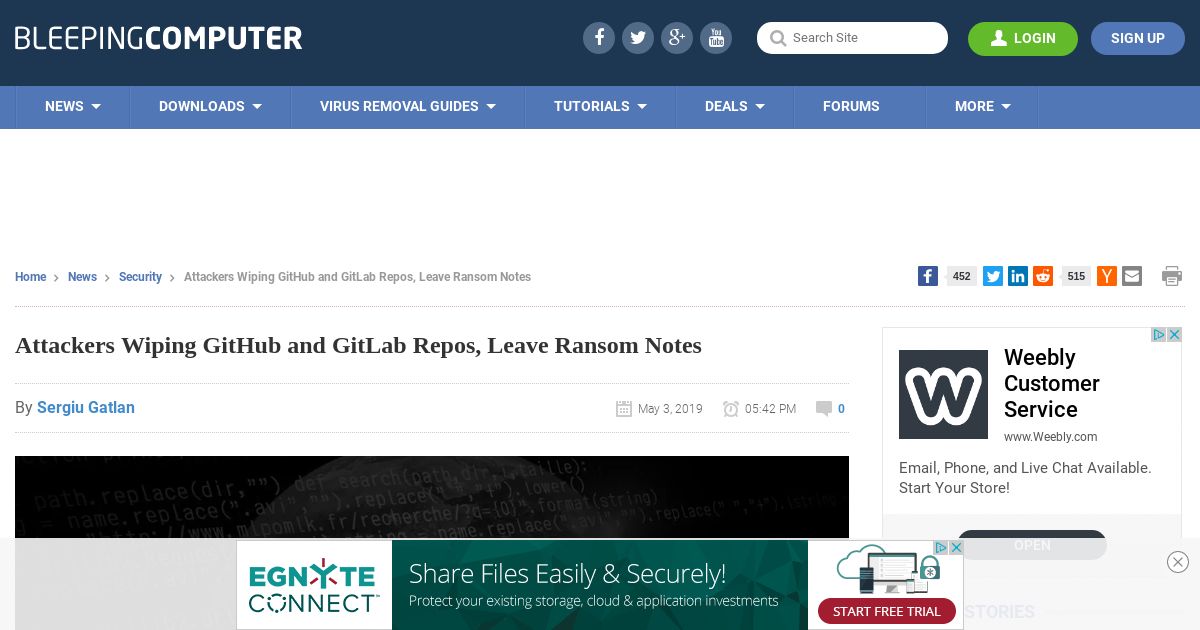Open the Forums menu item

tap(851, 106)
